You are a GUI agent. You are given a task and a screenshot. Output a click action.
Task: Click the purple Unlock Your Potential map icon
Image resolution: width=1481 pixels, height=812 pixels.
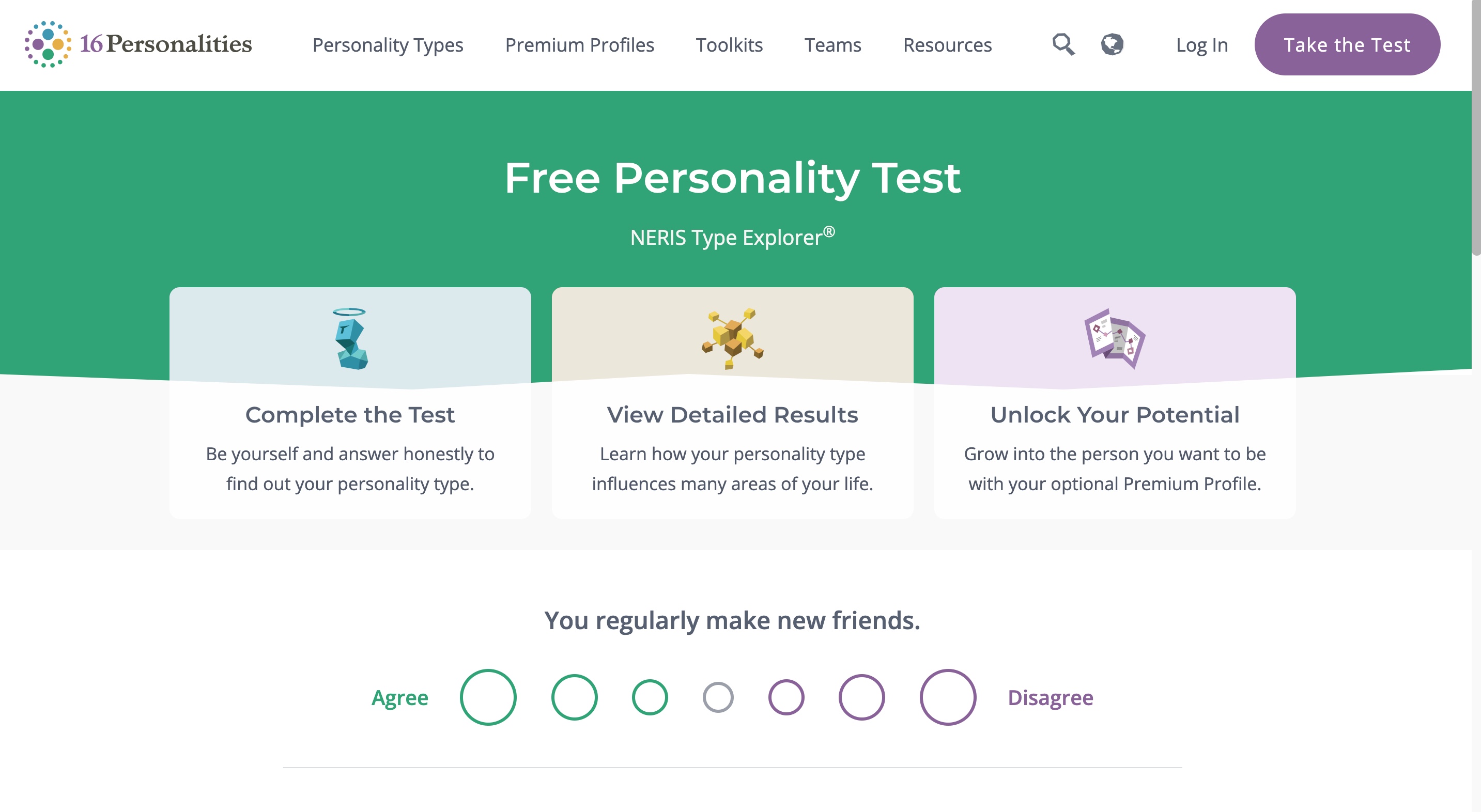point(1114,339)
